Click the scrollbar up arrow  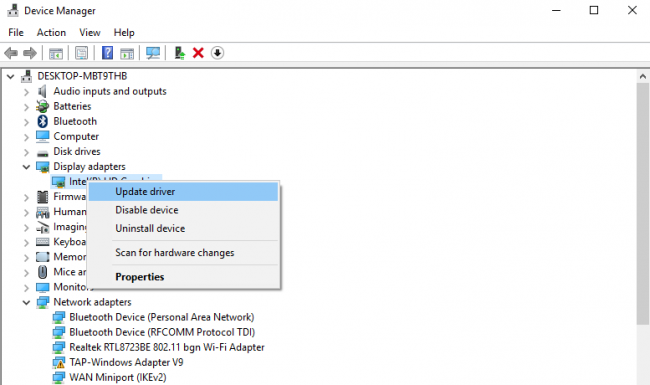[643, 76]
